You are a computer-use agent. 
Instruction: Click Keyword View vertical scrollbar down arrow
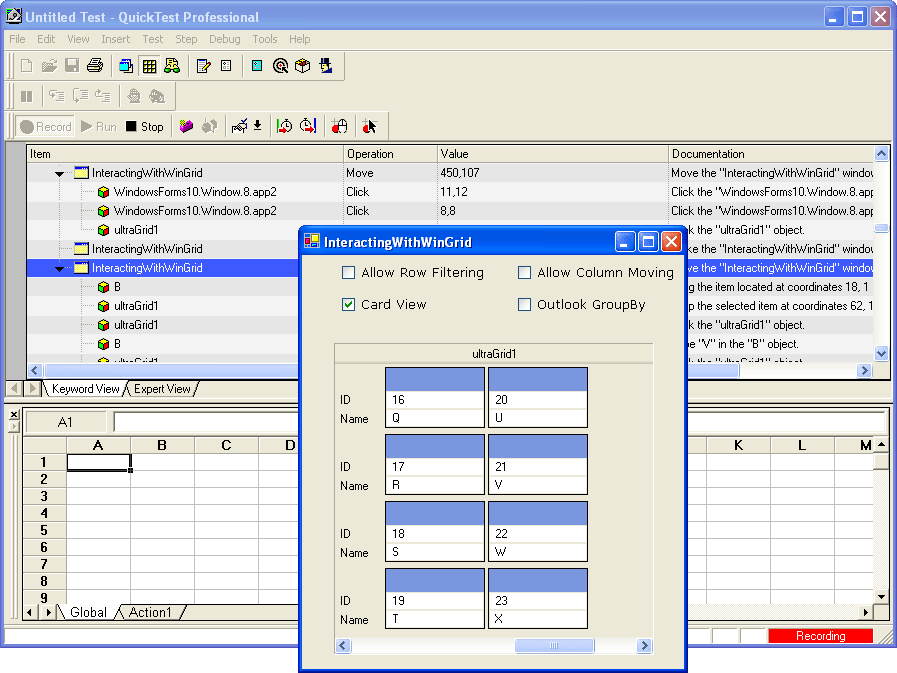pos(881,354)
